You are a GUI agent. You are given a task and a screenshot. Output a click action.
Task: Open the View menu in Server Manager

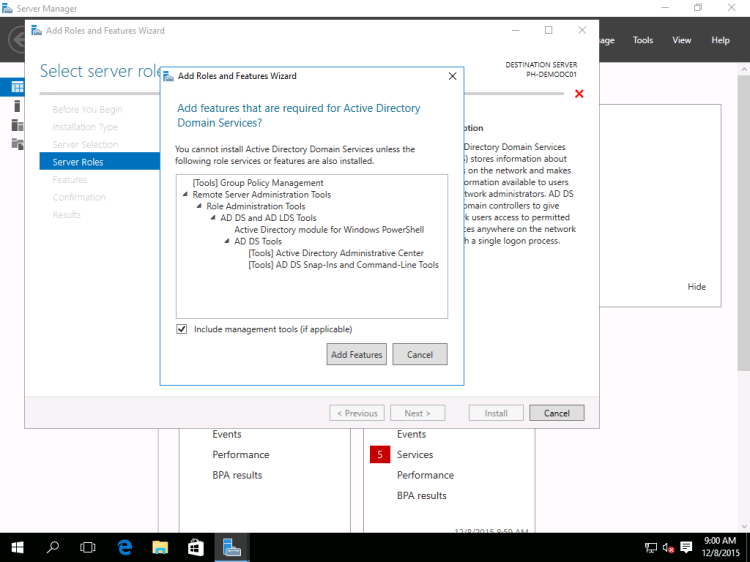coord(681,40)
